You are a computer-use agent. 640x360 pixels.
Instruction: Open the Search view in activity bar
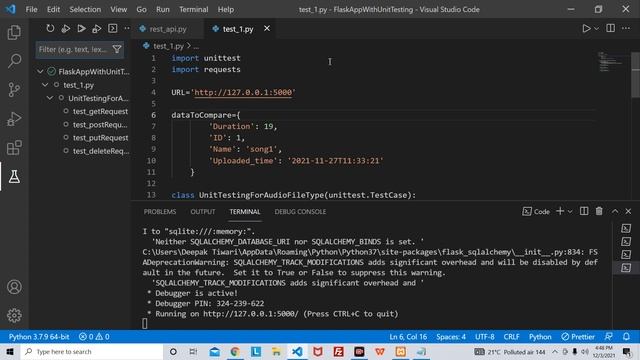point(14,61)
